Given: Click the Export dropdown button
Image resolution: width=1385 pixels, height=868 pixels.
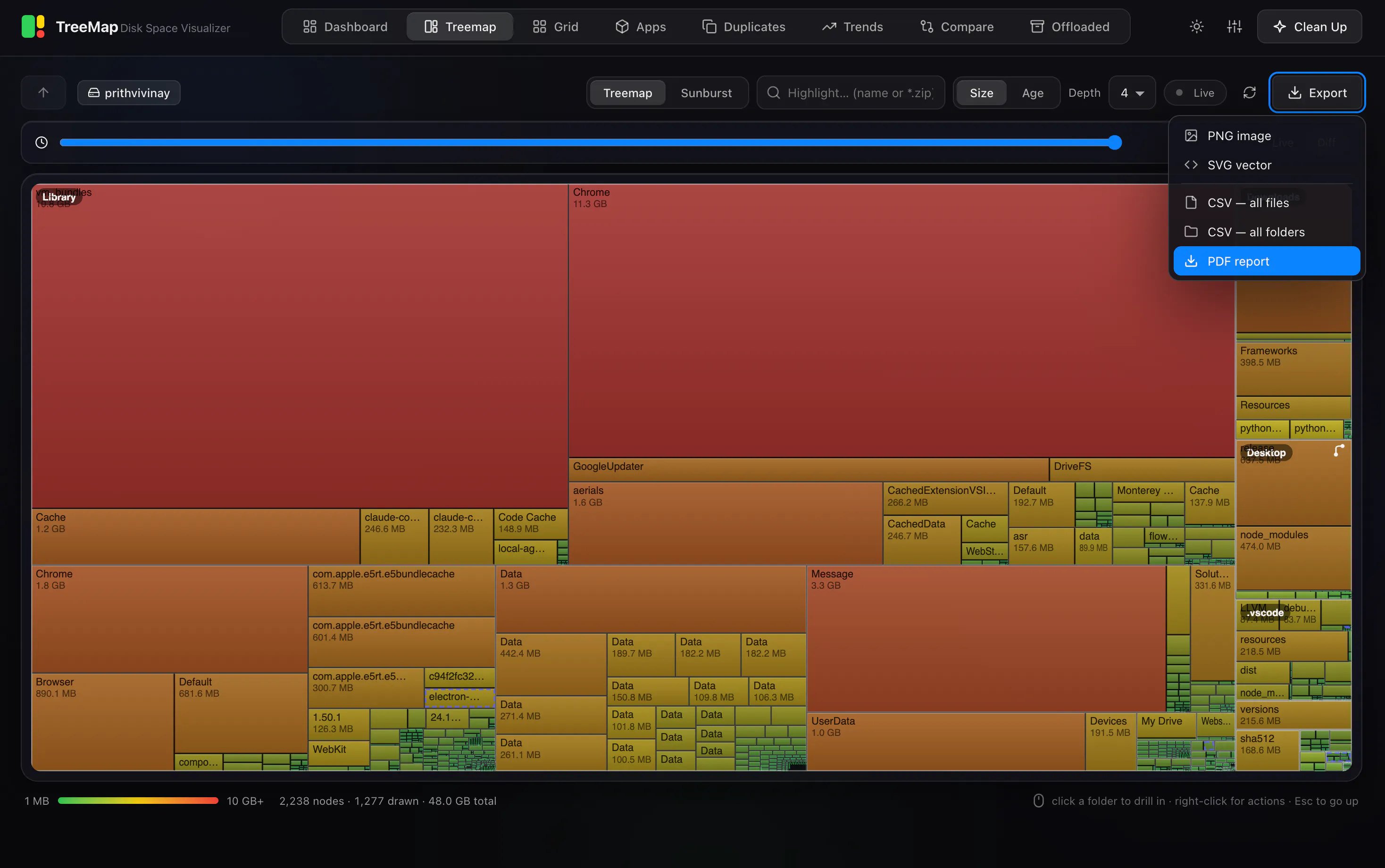Looking at the screenshot, I should tap(1317, 92).
